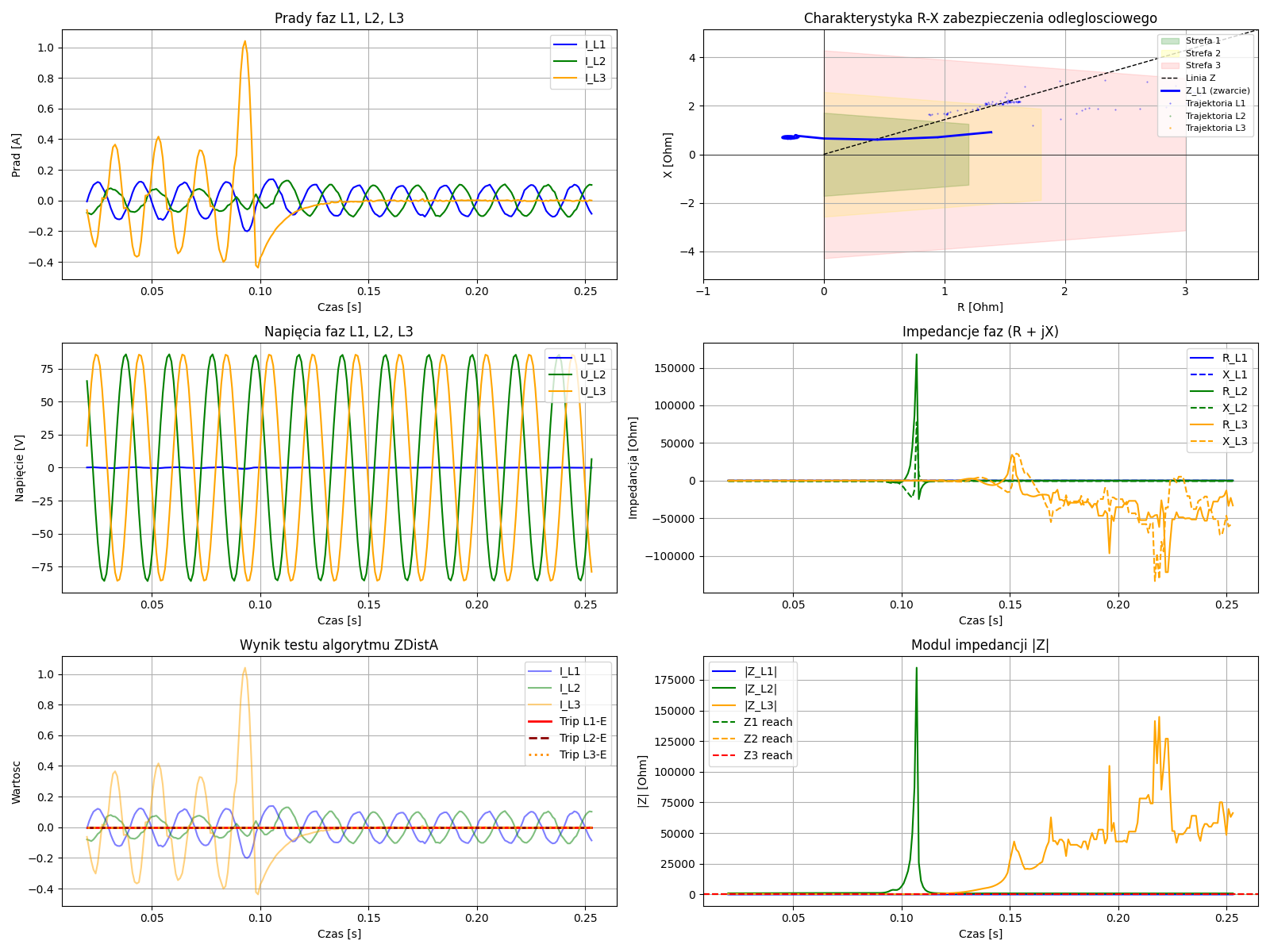This screenshot has width=1270, height=952.
Task: Click the 'Charakterystyka R-X zabezpieczenia odleglosciowego' title
Action: [979, 18]
